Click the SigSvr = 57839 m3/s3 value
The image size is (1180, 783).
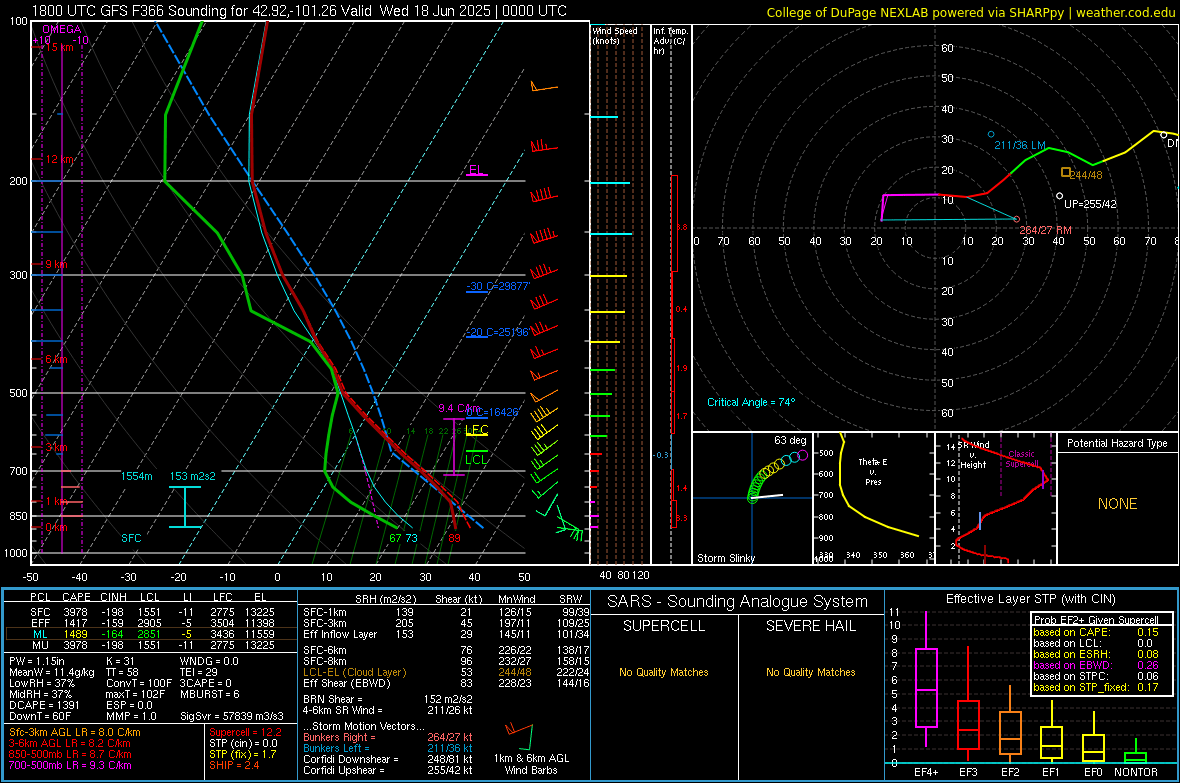(x=232, y=716)
